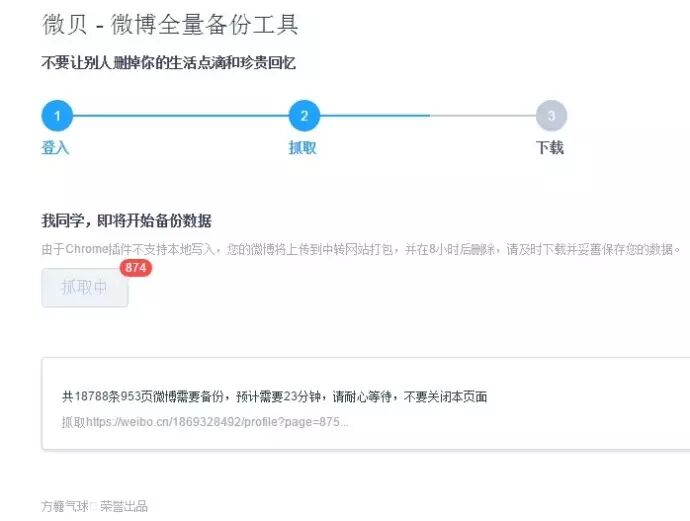The image size is (690, 521).
Task: Click the blue progress line between steps 1 and 2
Action: (180, 116)
